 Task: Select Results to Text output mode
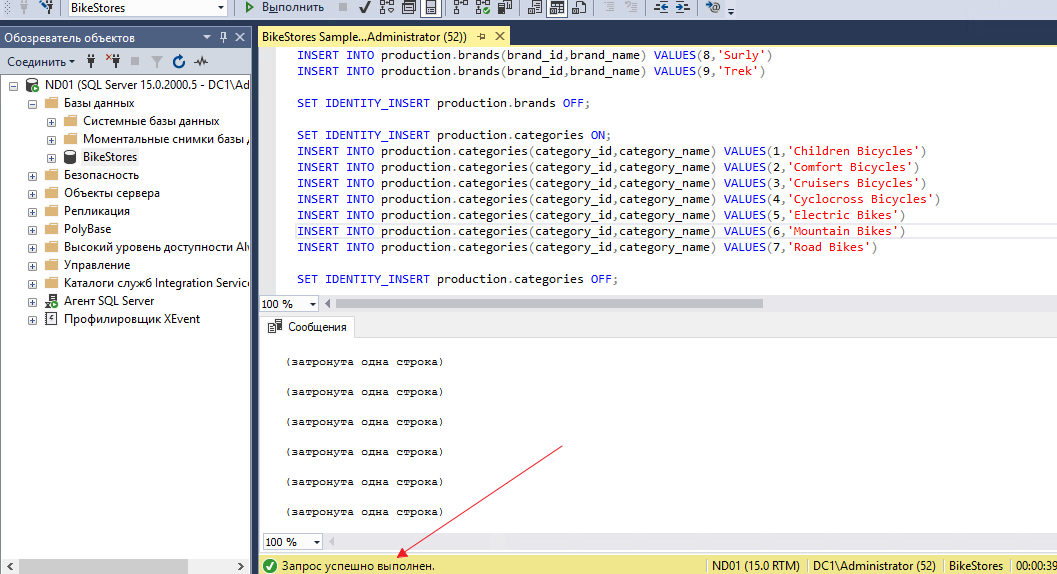[535, 7]
